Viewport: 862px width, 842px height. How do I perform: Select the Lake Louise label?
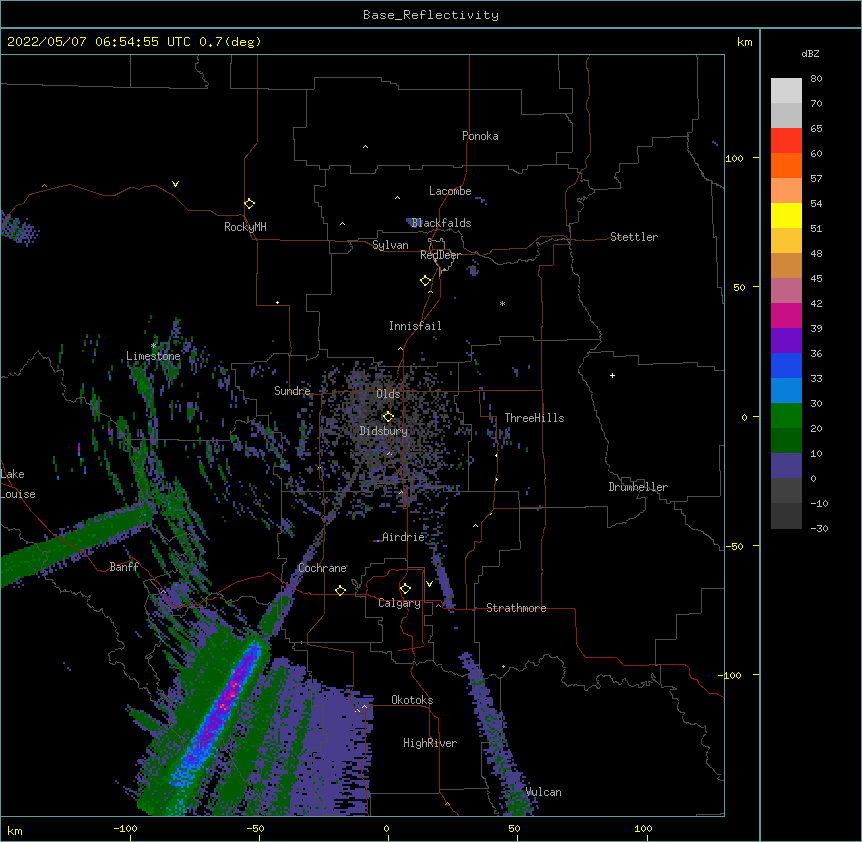point(18,484)
